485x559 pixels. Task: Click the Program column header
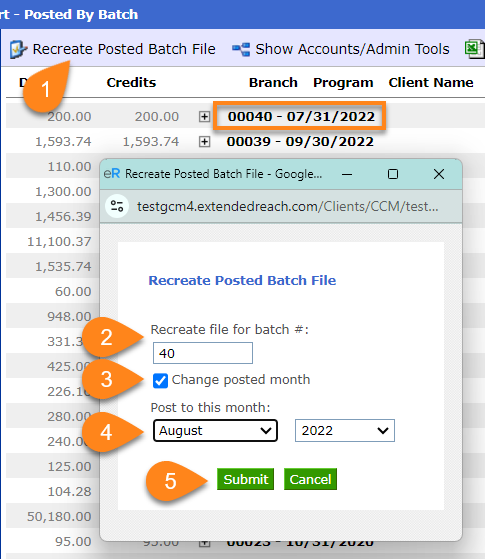coord(343,82)
